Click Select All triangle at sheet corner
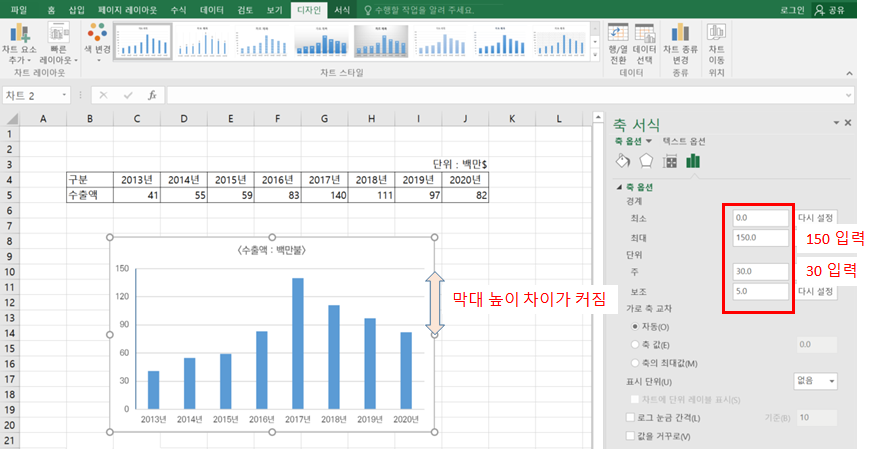877x449 pixels. [x=11, y=119]
